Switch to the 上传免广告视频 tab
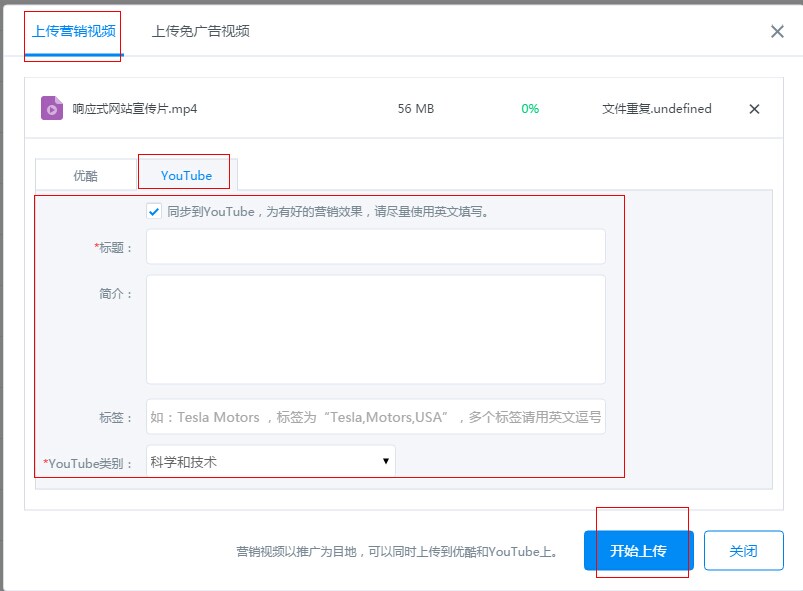 point(200,31)
